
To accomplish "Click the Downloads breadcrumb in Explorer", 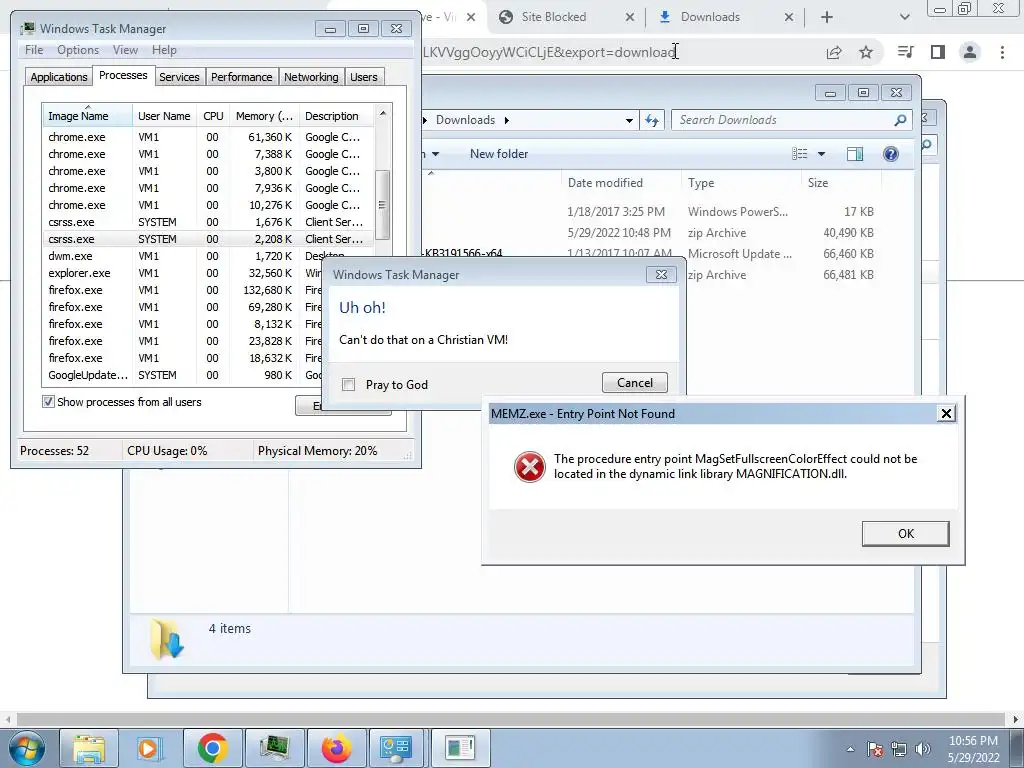I will [465, 120].
